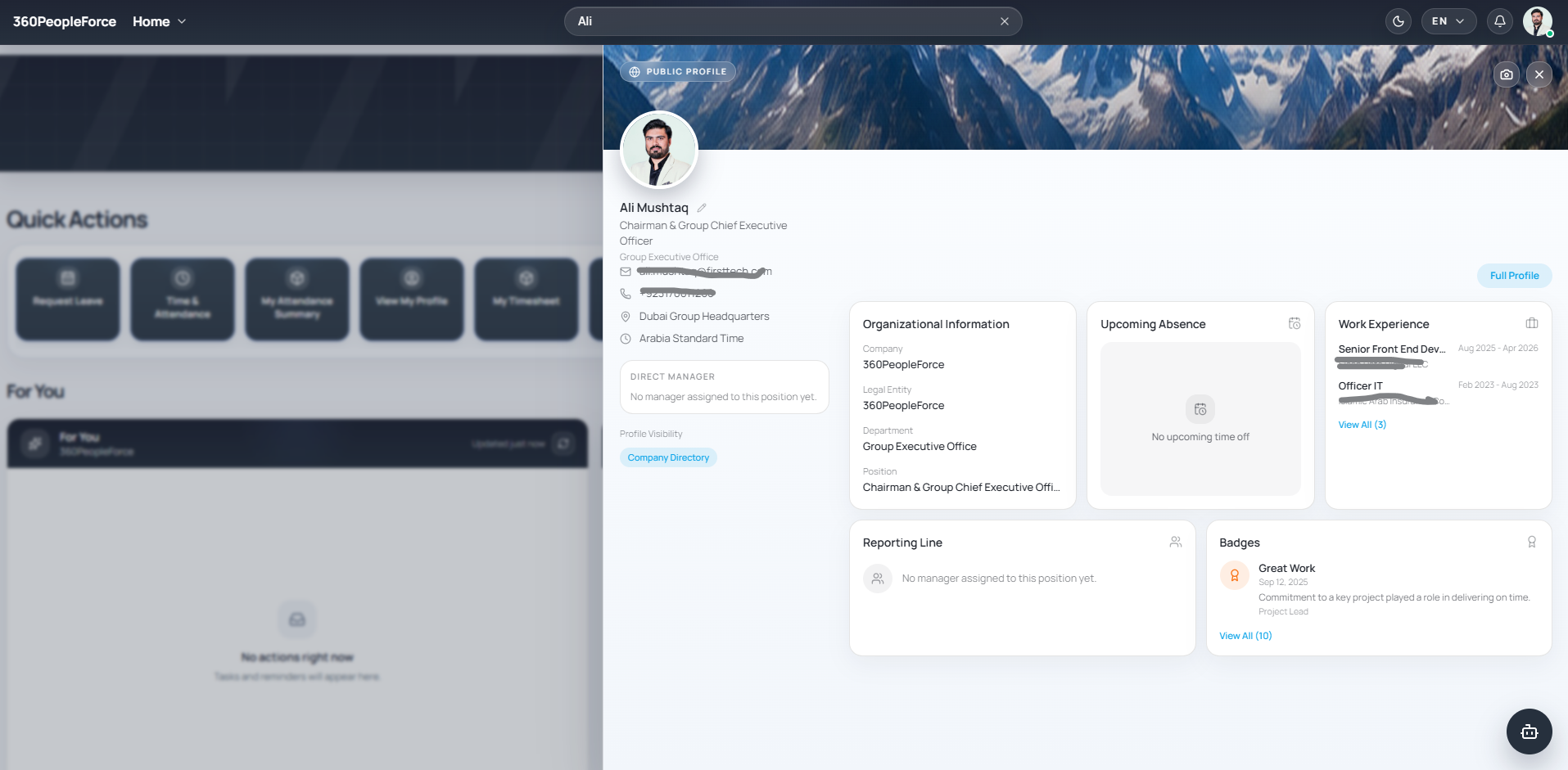Click Dubai Group Headquarters location text
The image size is (1568, 770).
(x=704, y=317)
